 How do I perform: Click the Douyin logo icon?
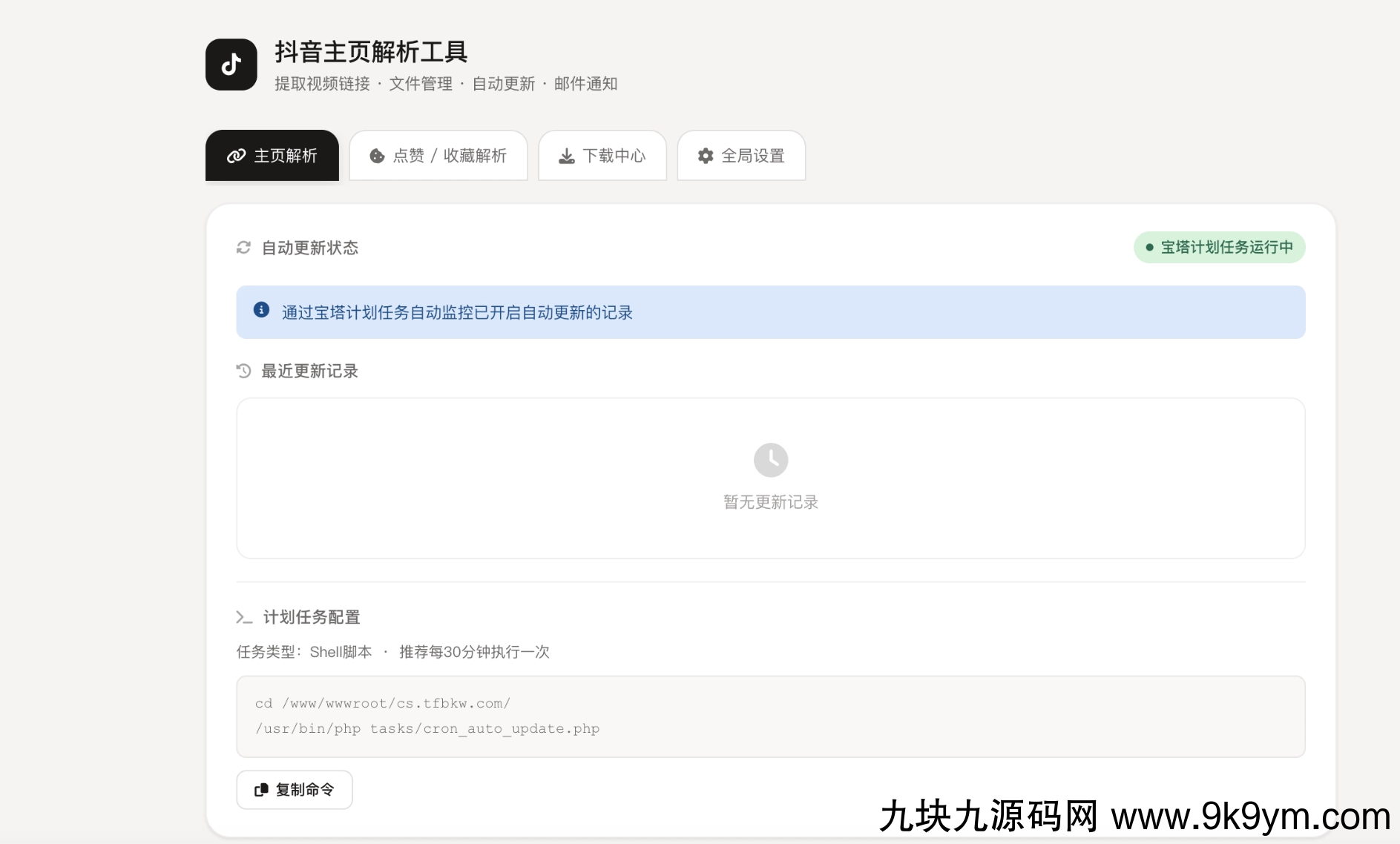[231, 65]
